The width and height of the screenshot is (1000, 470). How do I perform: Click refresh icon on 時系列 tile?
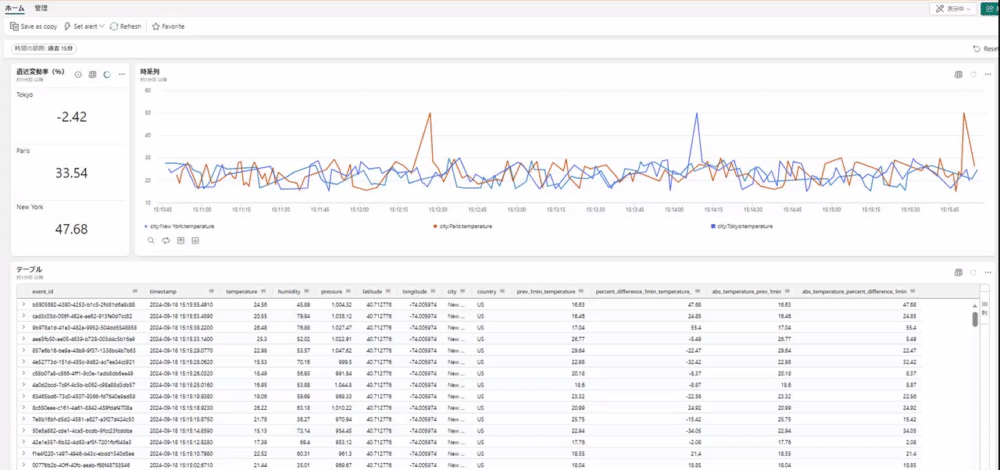click(x=973, y=75)
